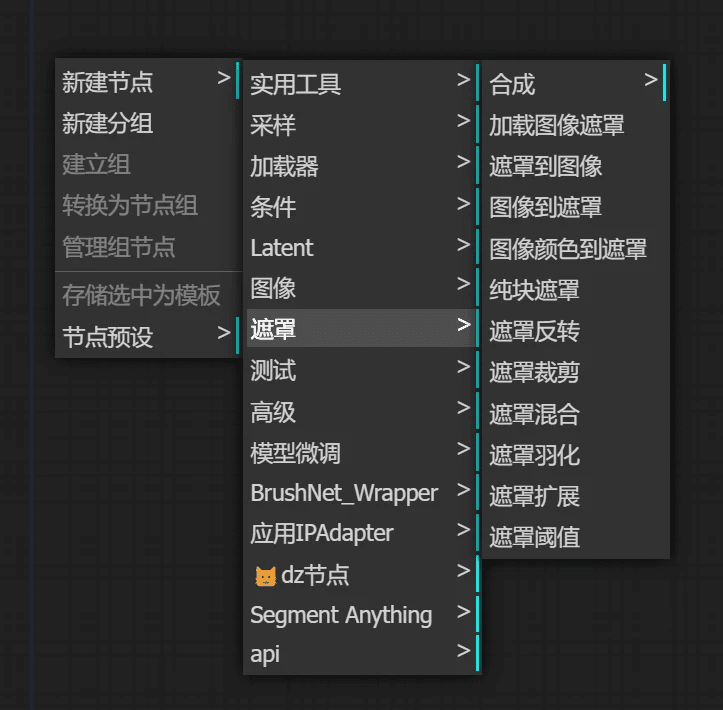Image resolution: width=723 pixels, height=710 pixels.
Task: Click the arrow next to 新建节点
Action: pos(224,78)
